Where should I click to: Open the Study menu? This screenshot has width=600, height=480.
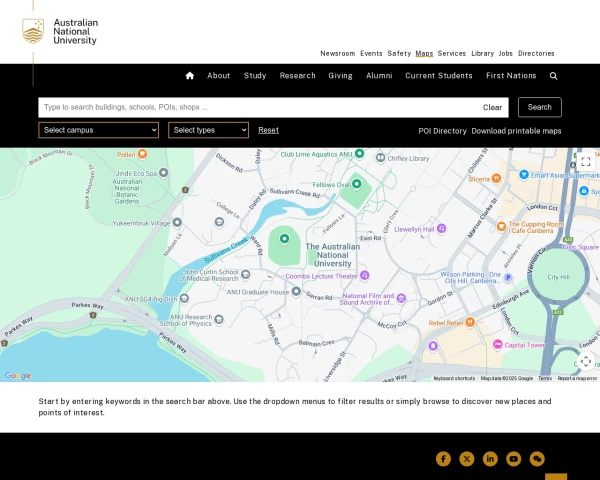[255, 76]
